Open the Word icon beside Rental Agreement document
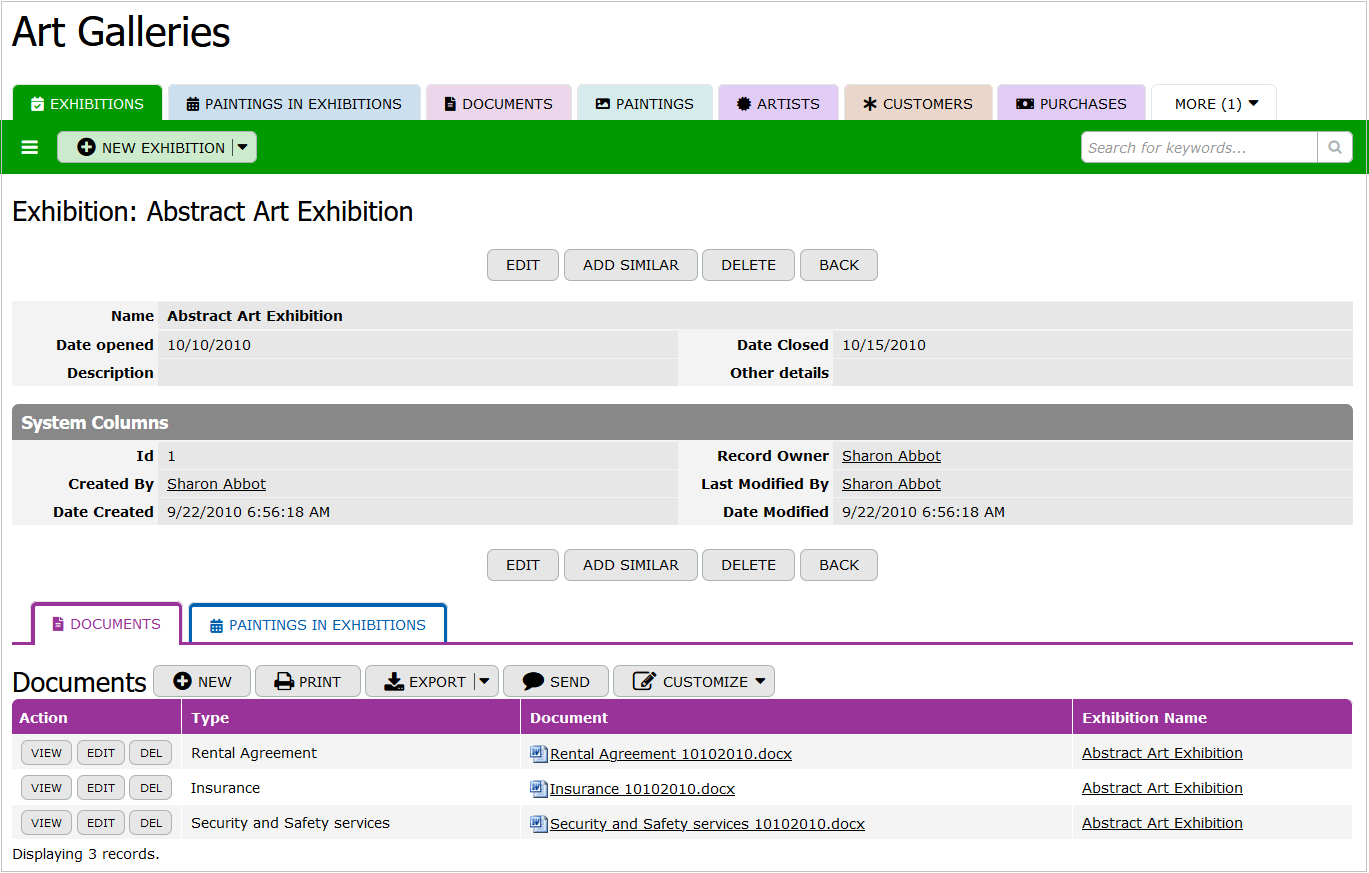The image size is (1369, 873). pyautogui.click(x=539, y=753)
